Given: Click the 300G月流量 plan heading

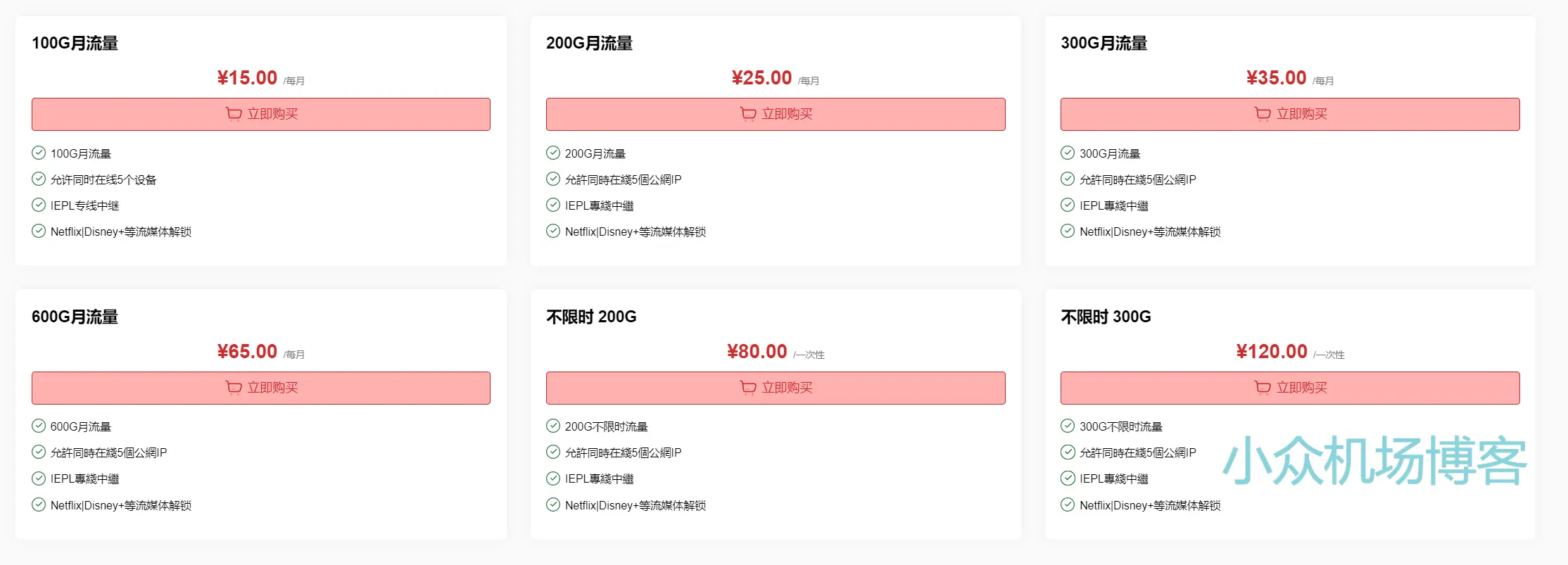Looking at the screenshot, I should tap(1104, 43).
